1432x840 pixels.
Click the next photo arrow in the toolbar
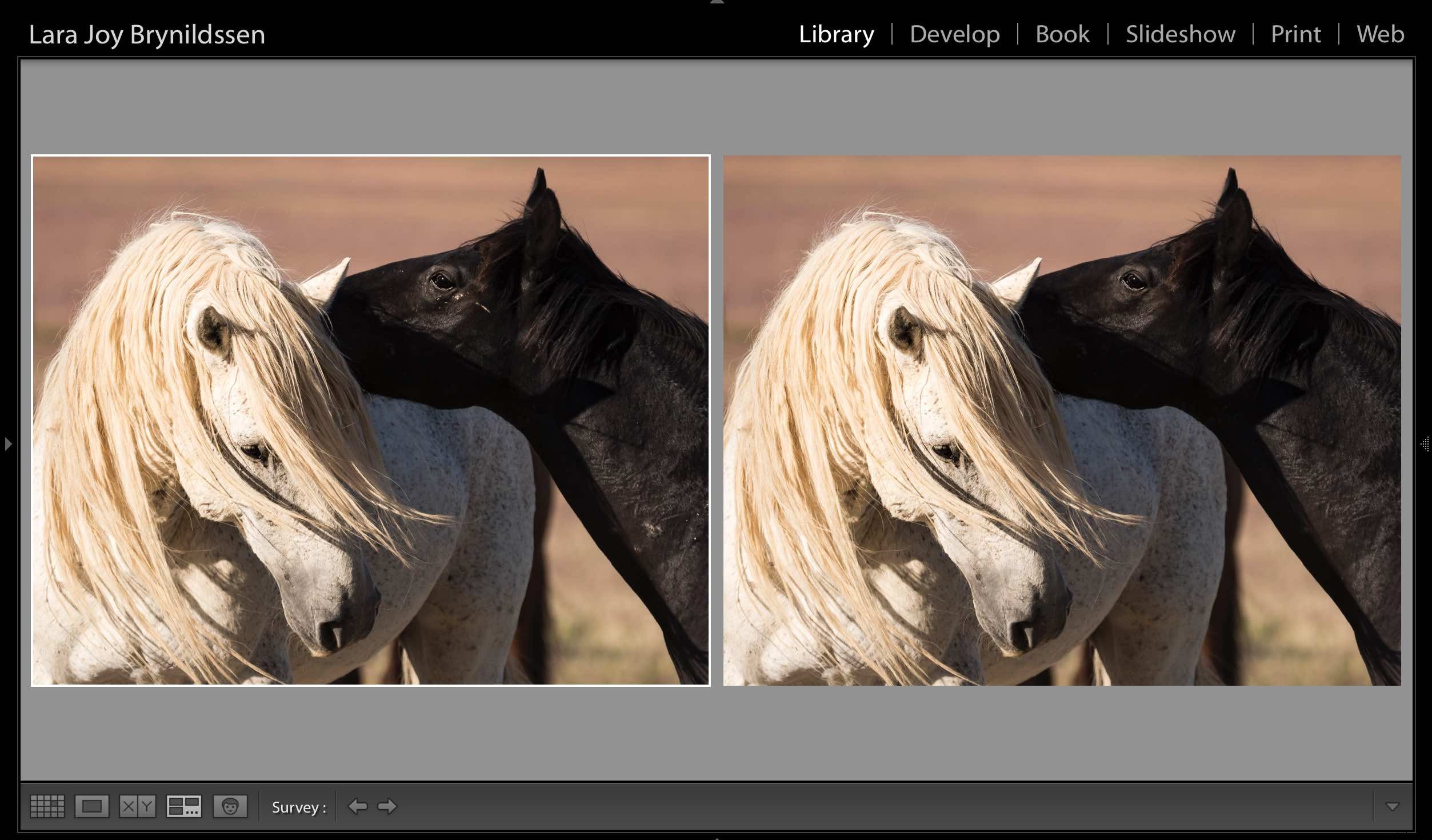point(387,806)
